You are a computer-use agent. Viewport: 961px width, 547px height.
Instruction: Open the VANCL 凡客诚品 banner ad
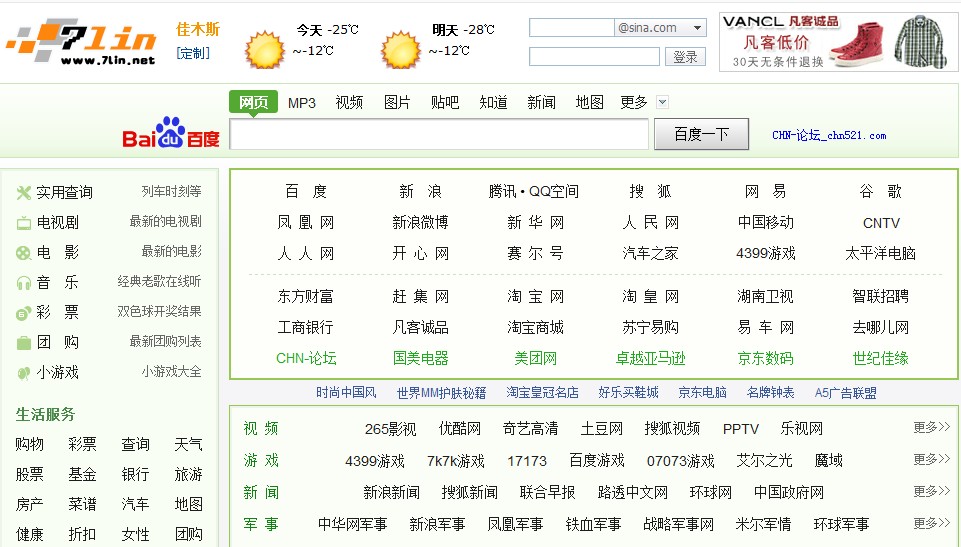838,42
